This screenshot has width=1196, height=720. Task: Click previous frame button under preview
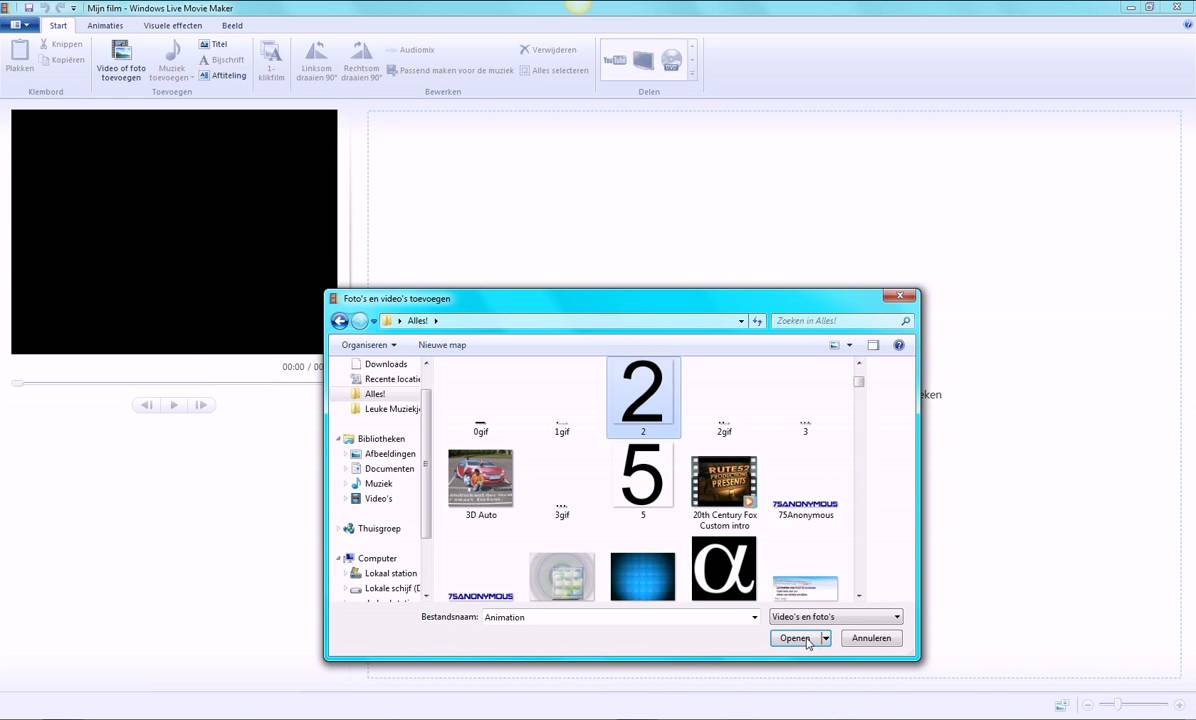146,405
